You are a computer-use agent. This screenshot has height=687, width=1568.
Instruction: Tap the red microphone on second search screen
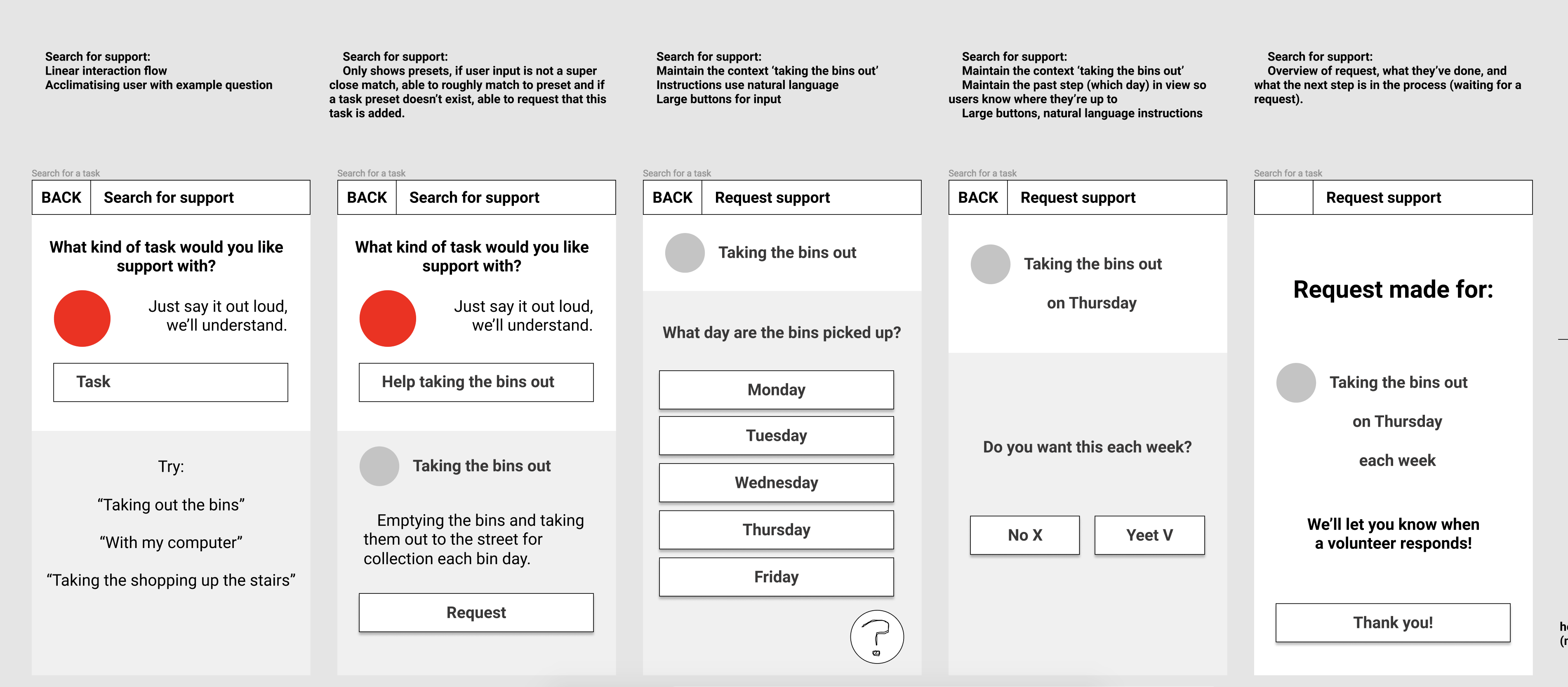pos(388,318)
